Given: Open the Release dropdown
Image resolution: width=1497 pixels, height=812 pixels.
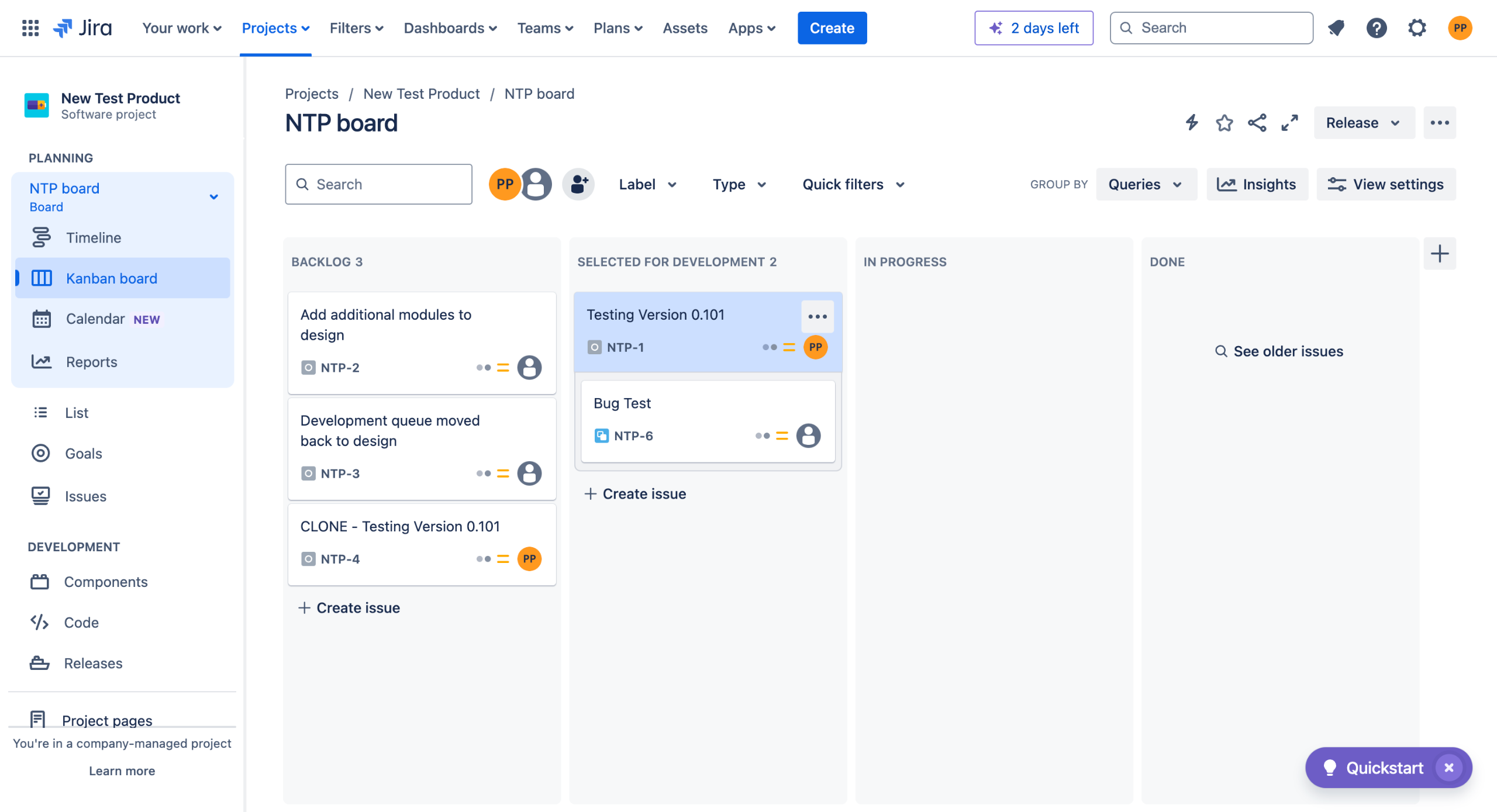Looking at the screenshot, I should pos(1363,123).
